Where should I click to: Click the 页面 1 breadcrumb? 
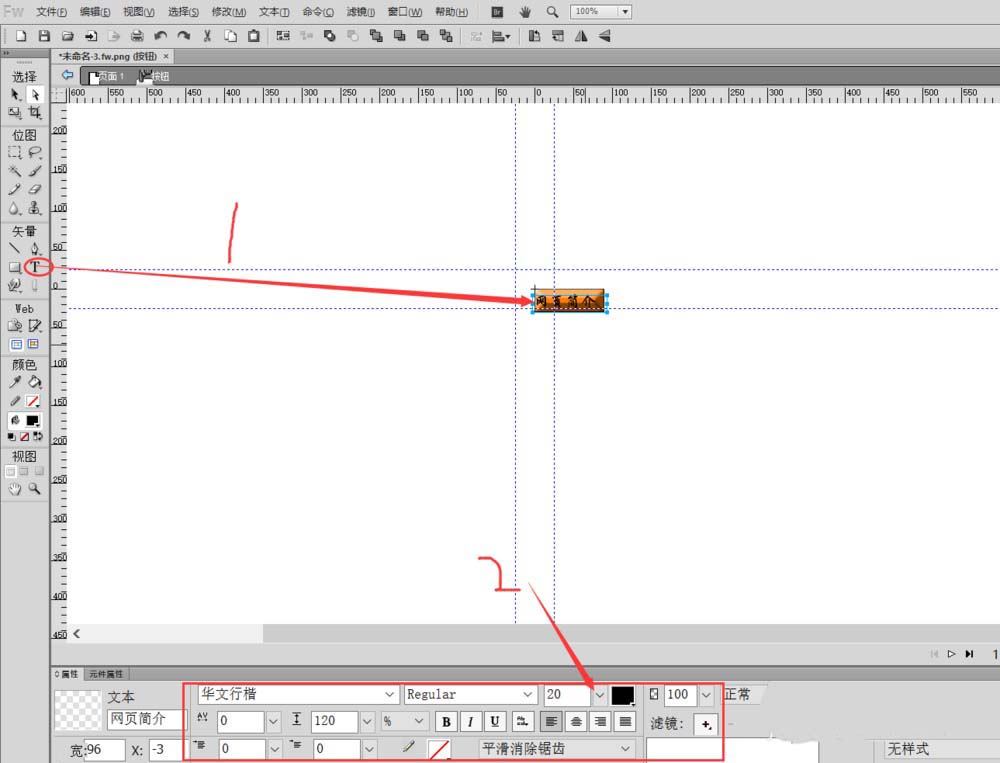click(x=106, y=77)
